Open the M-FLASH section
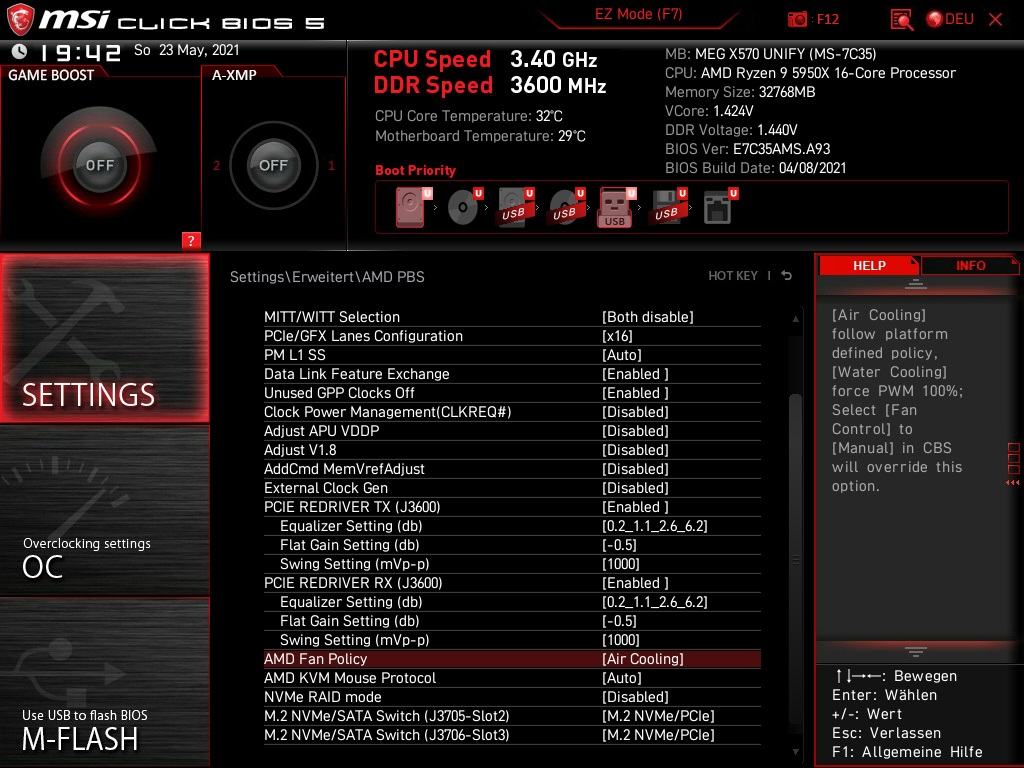The image size is (1024, 768). tap(104, 682)
